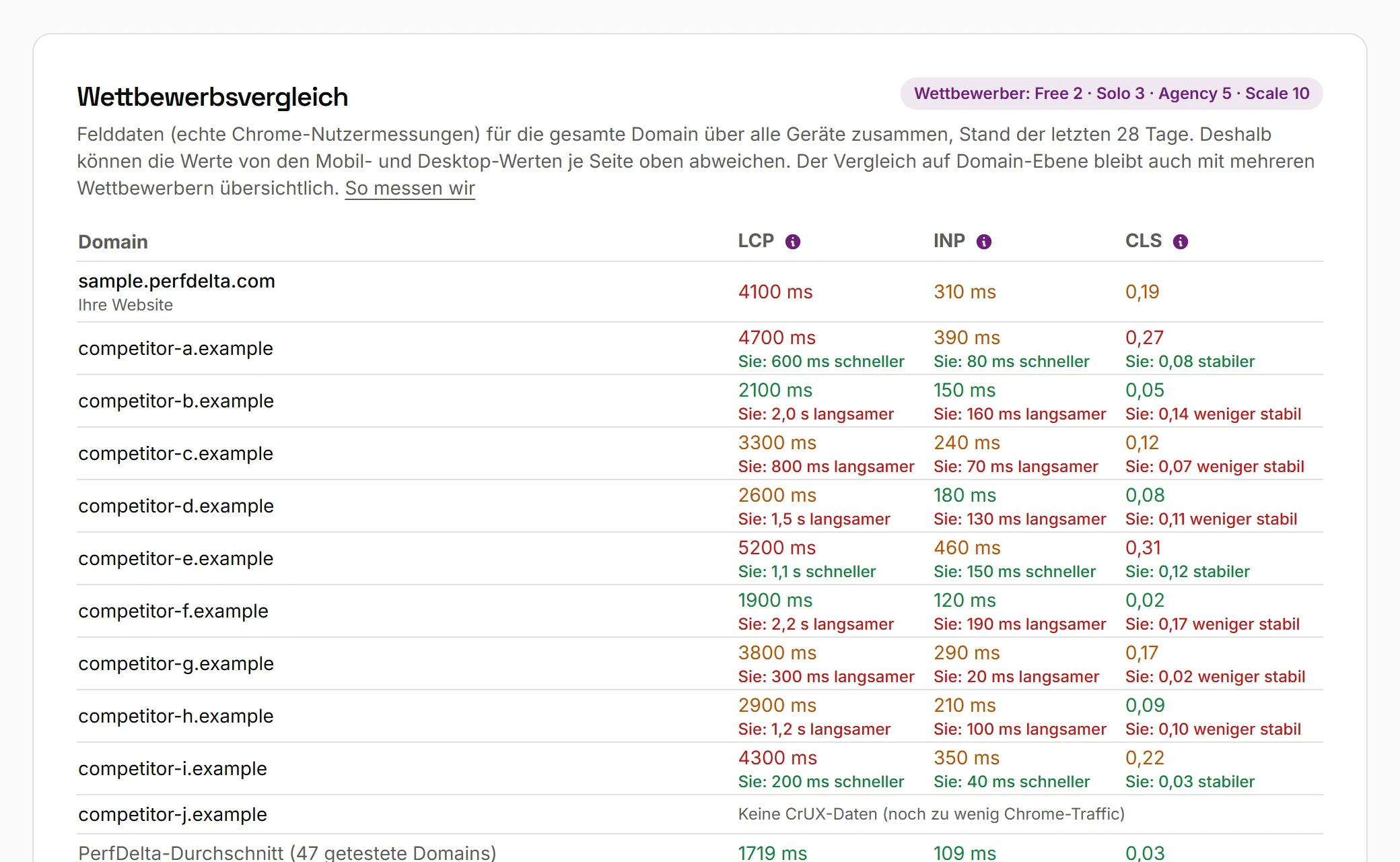Image resolution: width=1400 pixels, height=862 pixels.
Task: Select competitor-g.example domain
Action: click(x=176, y=663)
